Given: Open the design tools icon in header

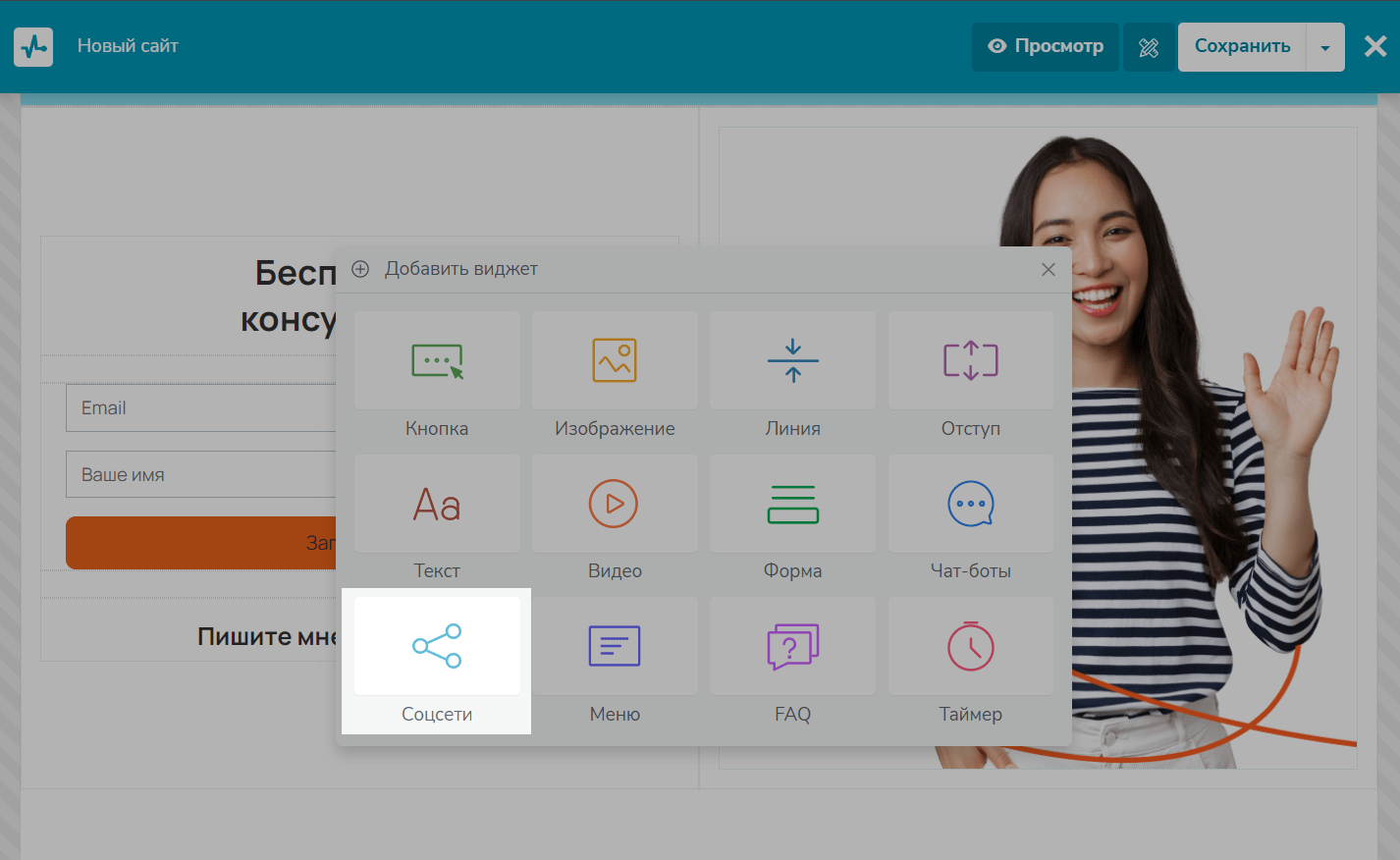Looking at the screenshot, I should [1149, 47].
